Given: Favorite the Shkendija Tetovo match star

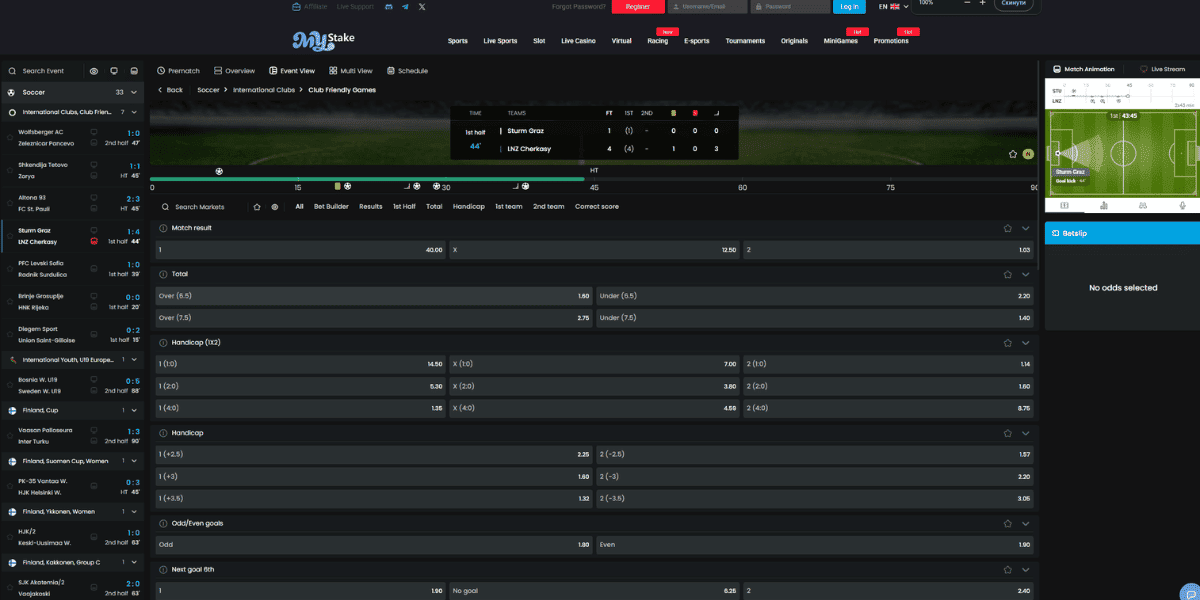Looking at the screenshot, I should (x=11, y=171).
